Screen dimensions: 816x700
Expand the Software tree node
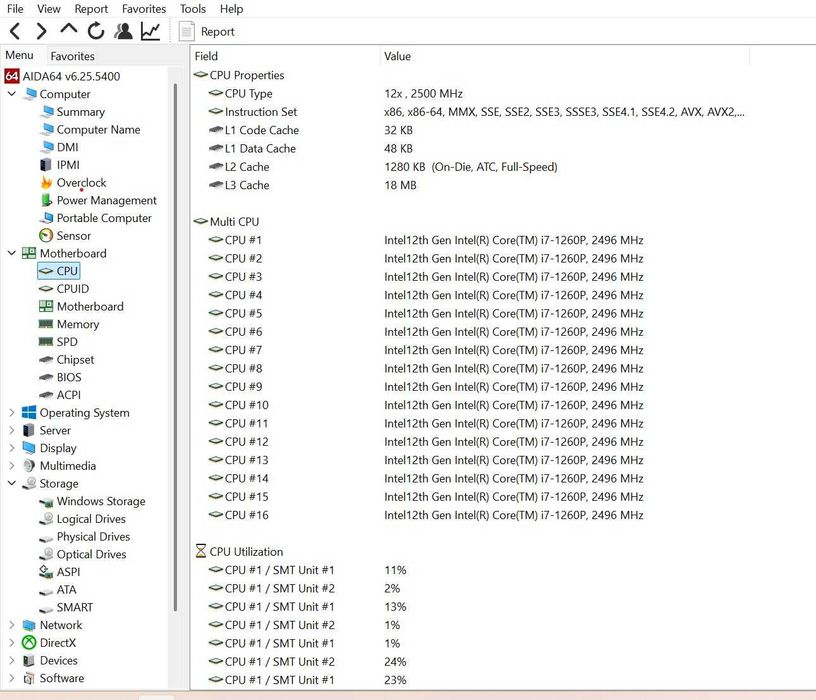[x=11, y=678]
